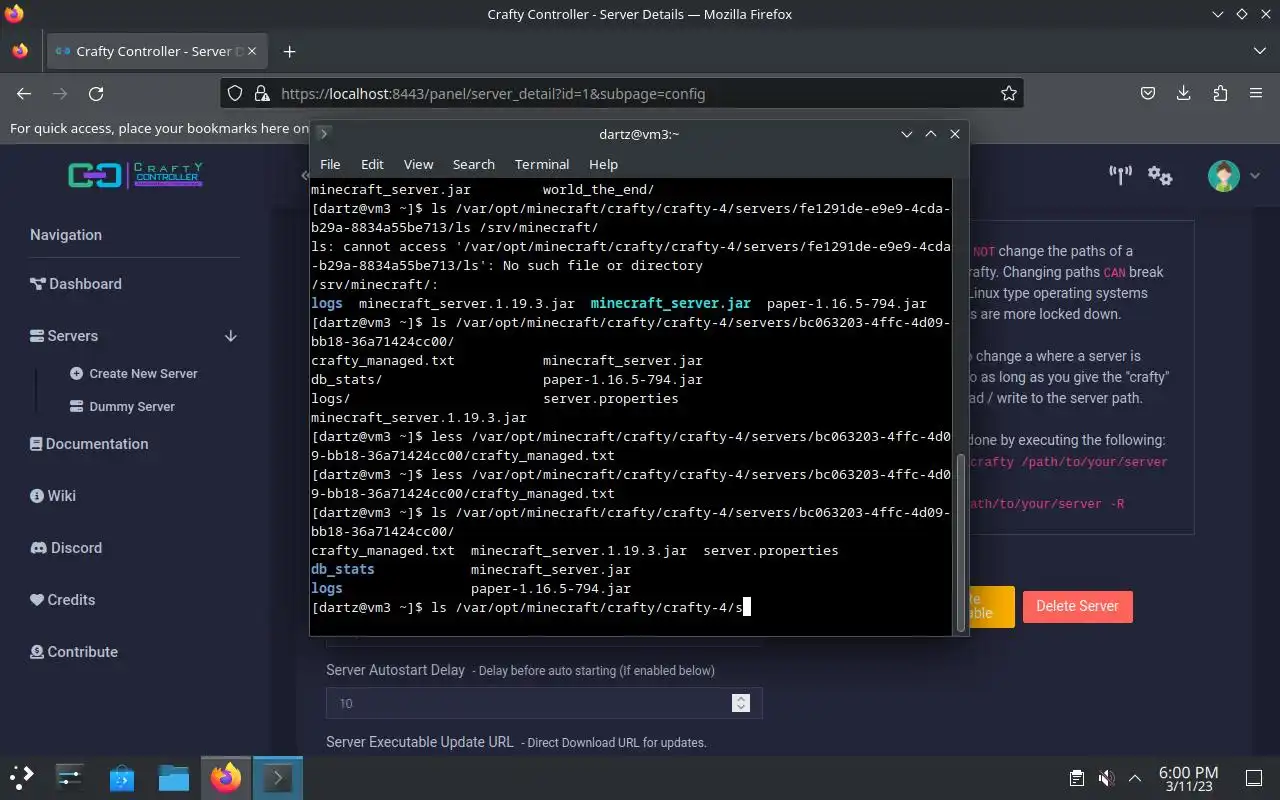Open the Contribute link

click(x=74, y=652)
